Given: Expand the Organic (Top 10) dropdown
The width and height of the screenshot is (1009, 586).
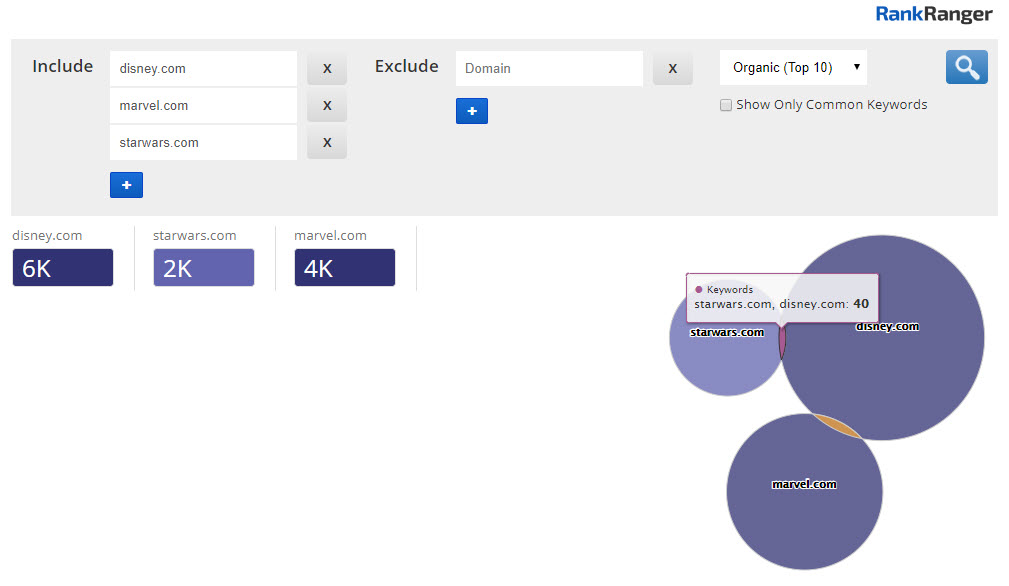Looking at the screenshot, I should click(x=793, y=68).
